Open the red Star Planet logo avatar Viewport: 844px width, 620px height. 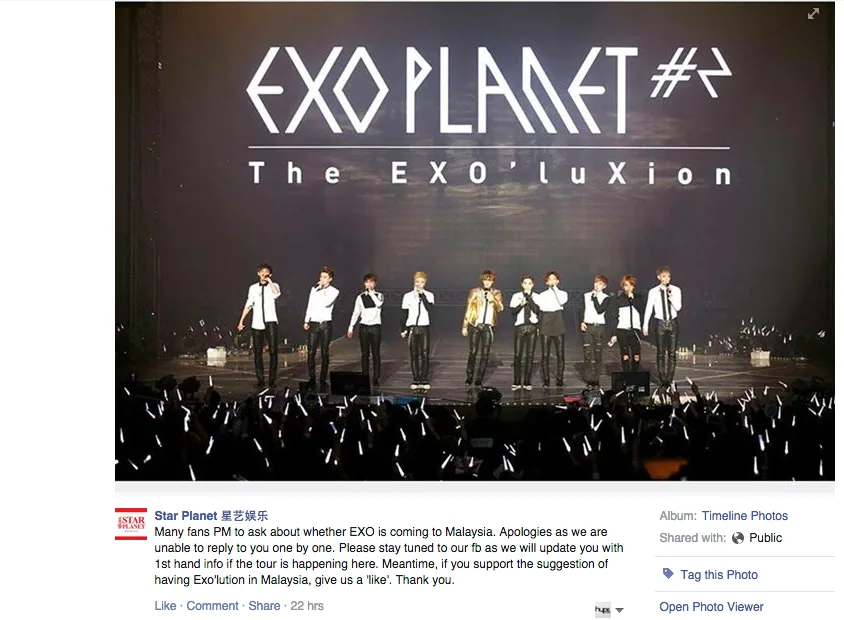coord(131,524)
